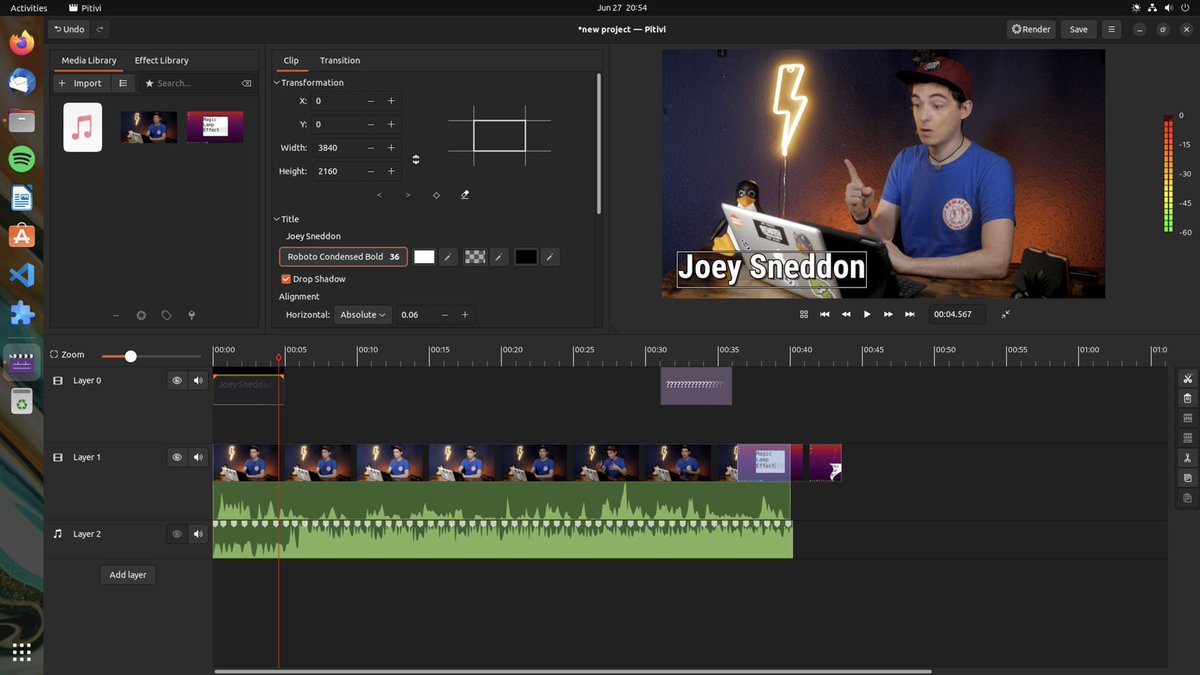
Task: Pick background color with second eyedropper
Action: click(498, 257)
